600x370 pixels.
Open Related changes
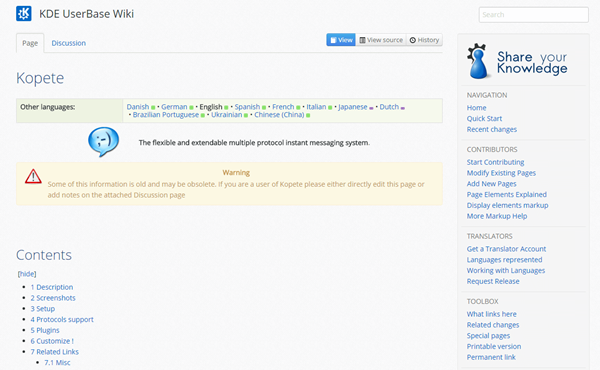(493, 325)
